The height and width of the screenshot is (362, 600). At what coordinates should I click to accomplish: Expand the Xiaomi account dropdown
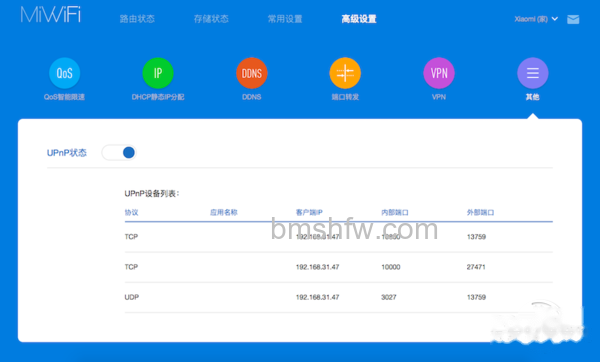(x=536, y=19)
